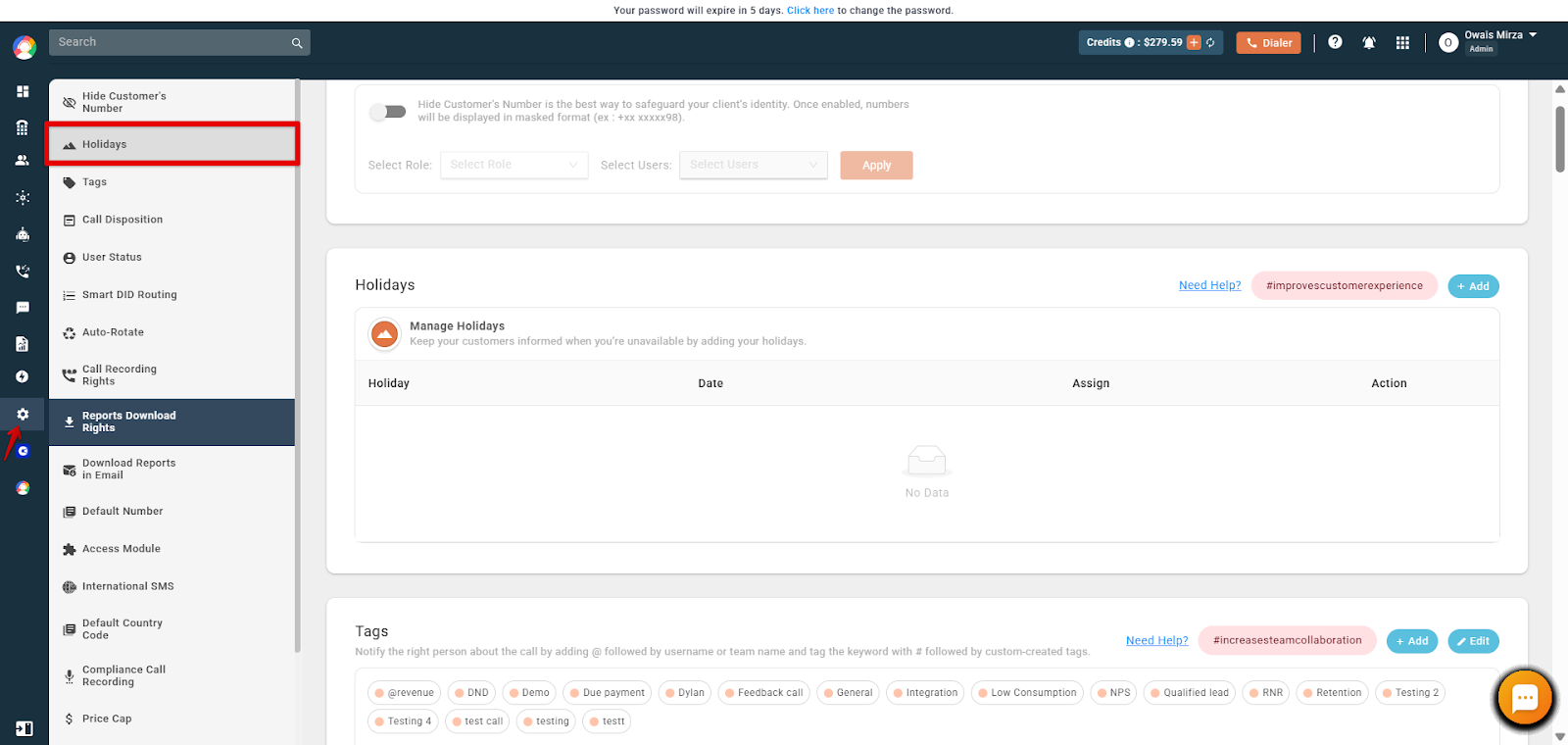Open the settings gear icon in left rail
The height and width of the screenshot is (745, 1568).
point(23,414)
